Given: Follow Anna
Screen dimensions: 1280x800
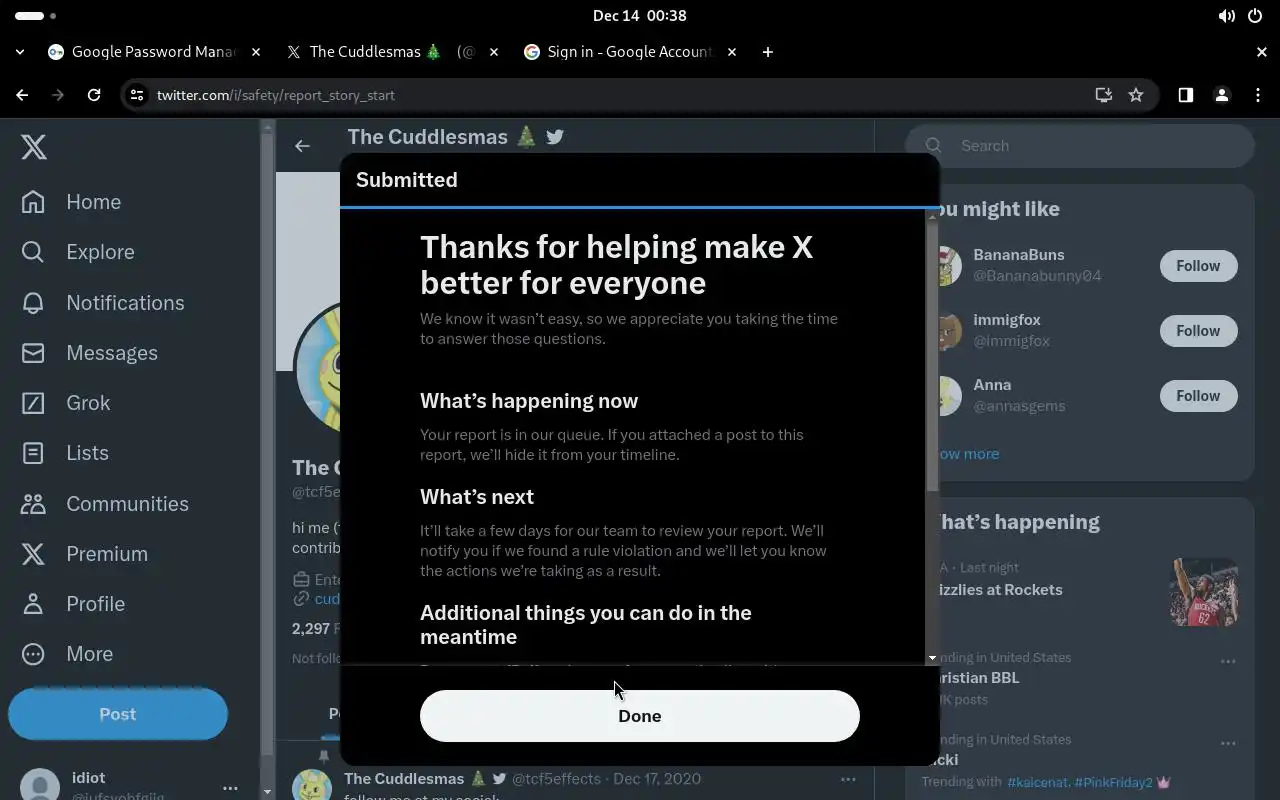Looking at the screenshot, I should pyautogui.click(x=1198, y=396).
